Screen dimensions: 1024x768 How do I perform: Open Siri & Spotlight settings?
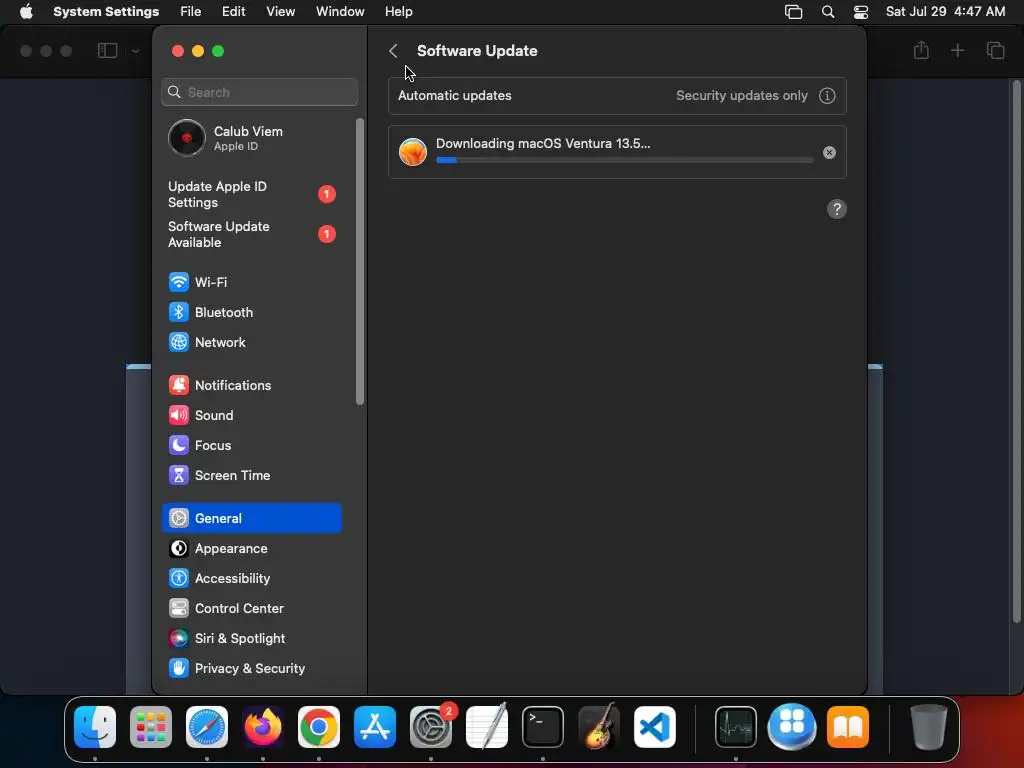(251, 639)
